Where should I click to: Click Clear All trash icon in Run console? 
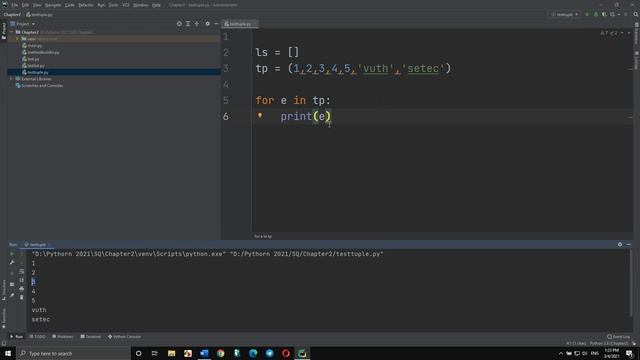tap(21, 297)
